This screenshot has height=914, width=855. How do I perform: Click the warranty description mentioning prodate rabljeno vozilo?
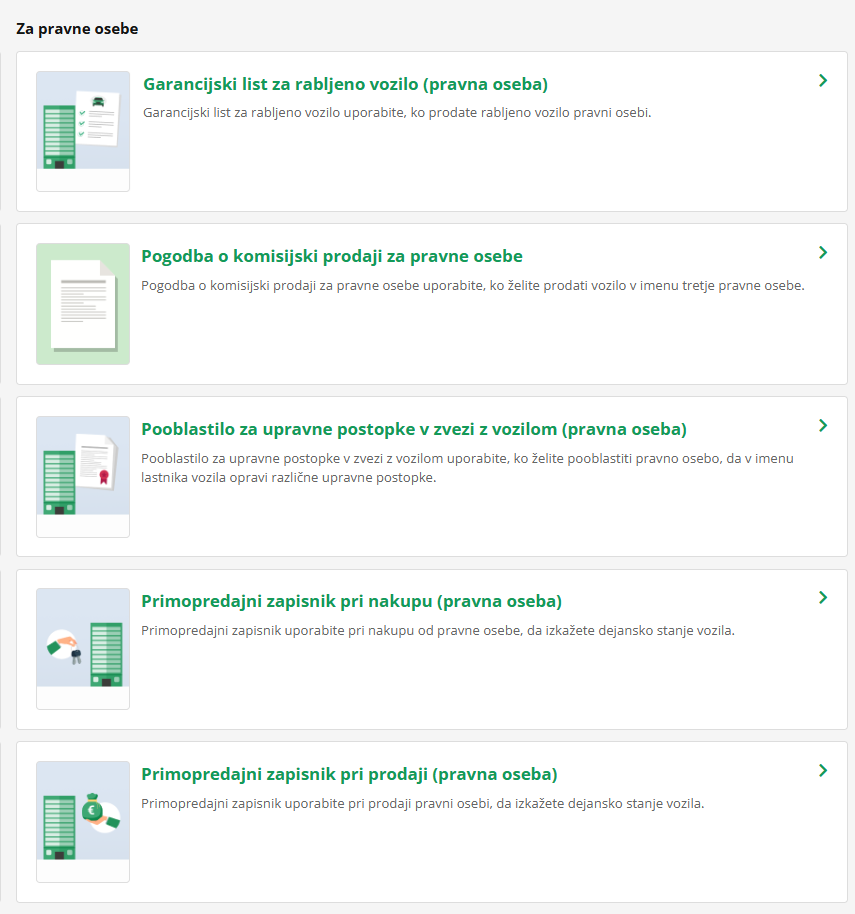pos(397,113)
